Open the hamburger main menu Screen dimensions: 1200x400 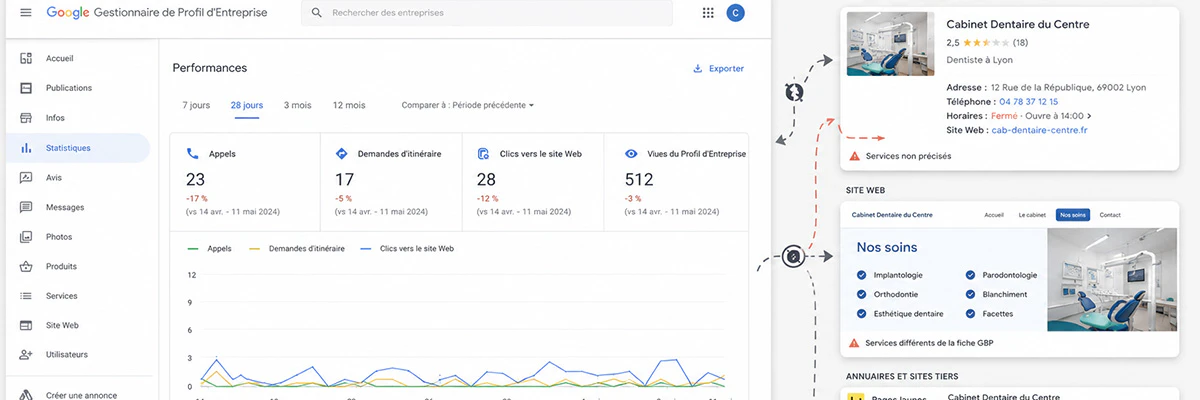click(x=25, y=13)
